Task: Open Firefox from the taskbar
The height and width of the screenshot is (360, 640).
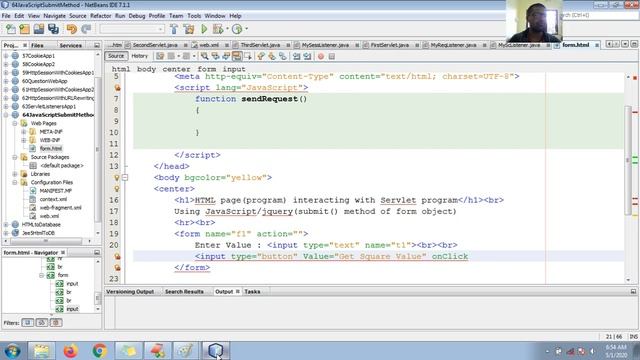Action: (70, 351)
